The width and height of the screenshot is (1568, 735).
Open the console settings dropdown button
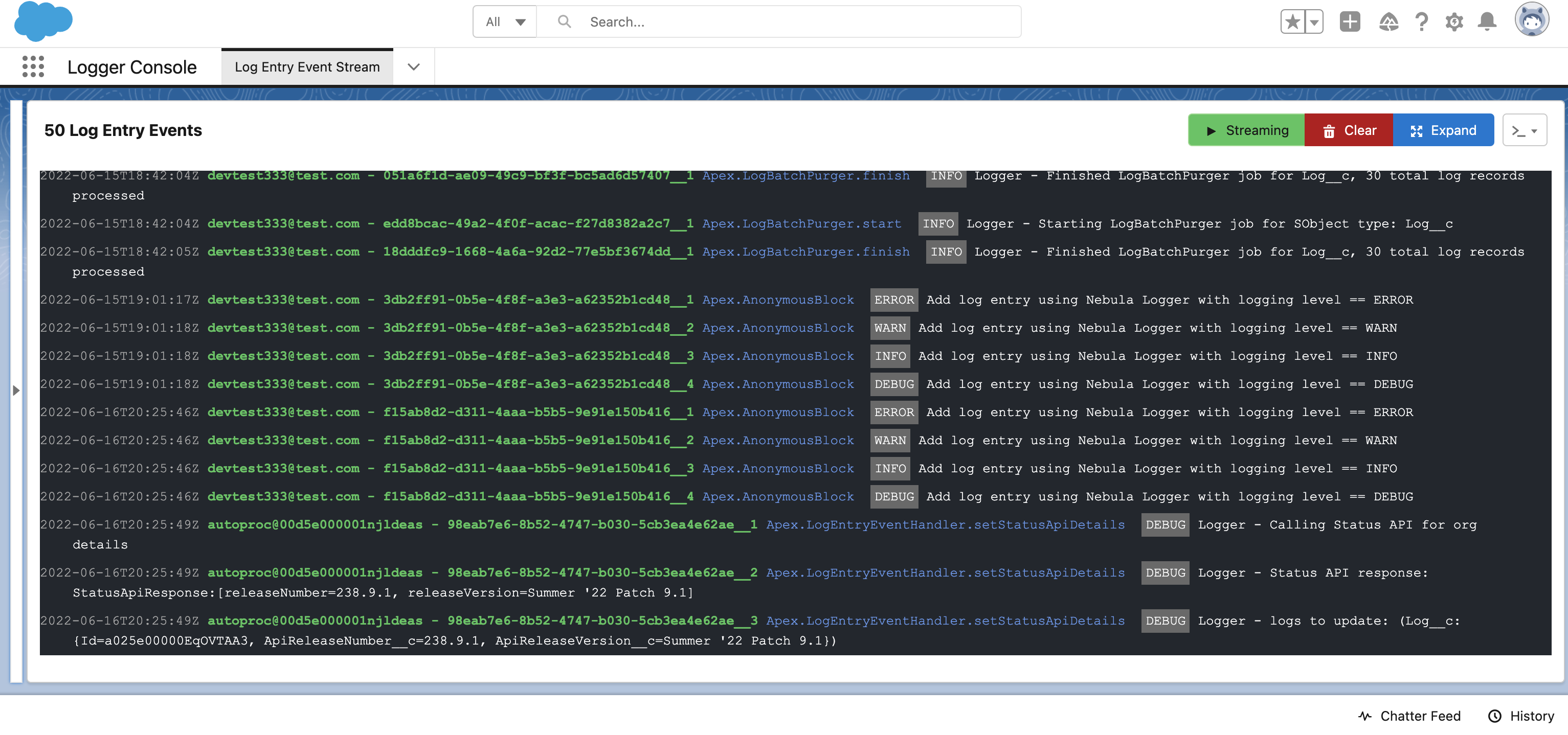(1524, 130)
